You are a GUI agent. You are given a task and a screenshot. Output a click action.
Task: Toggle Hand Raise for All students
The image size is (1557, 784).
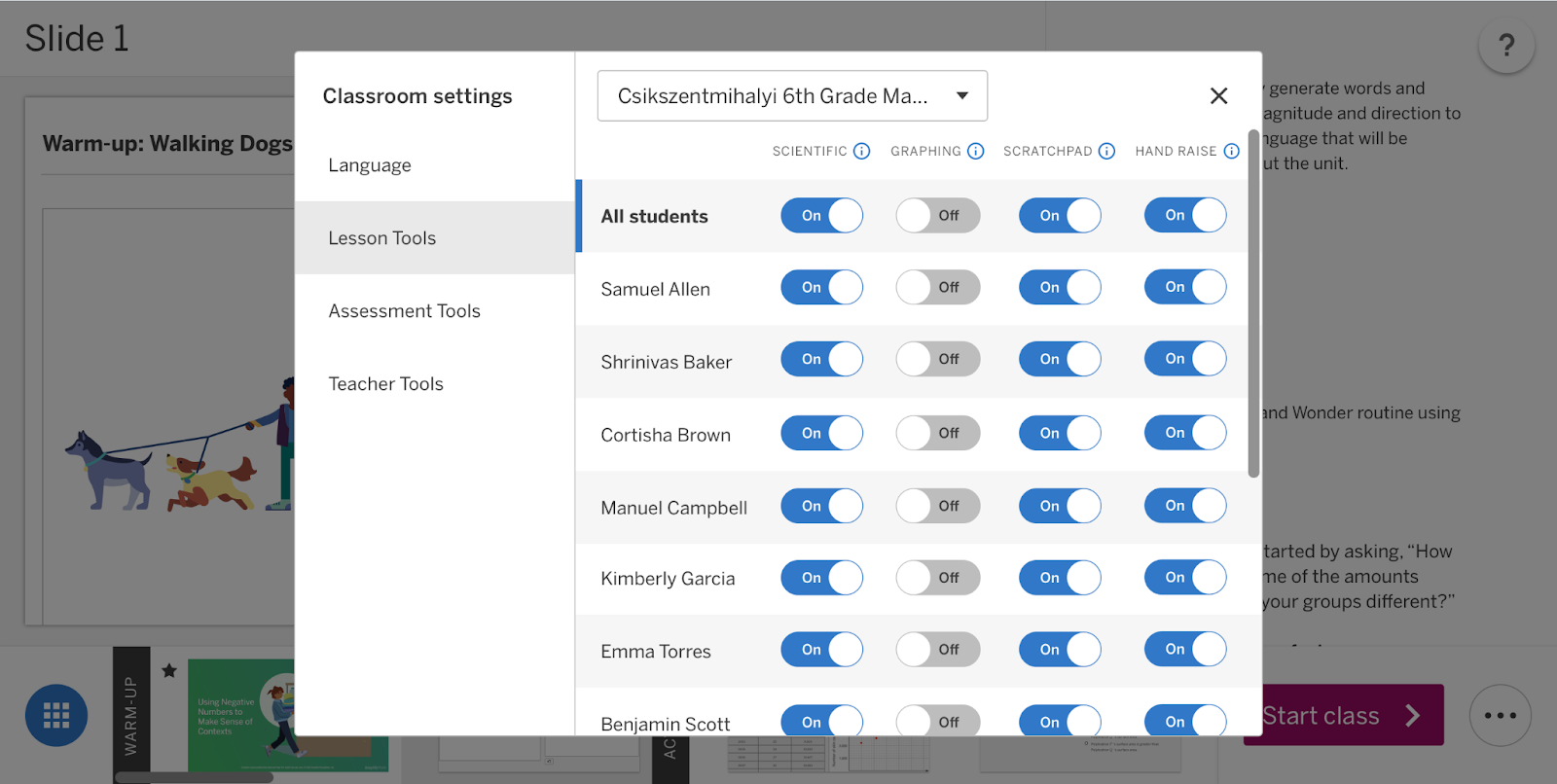pyautogui.click(x=1185, y=215)
